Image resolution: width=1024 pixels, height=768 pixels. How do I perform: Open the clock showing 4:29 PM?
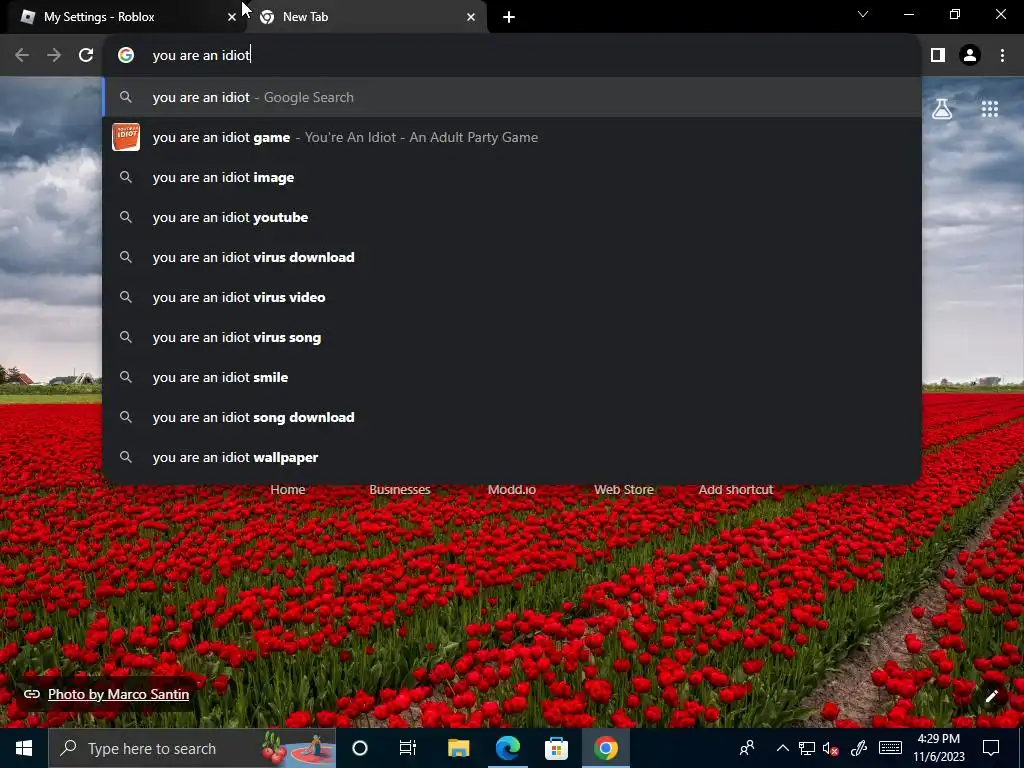[938, 748]
